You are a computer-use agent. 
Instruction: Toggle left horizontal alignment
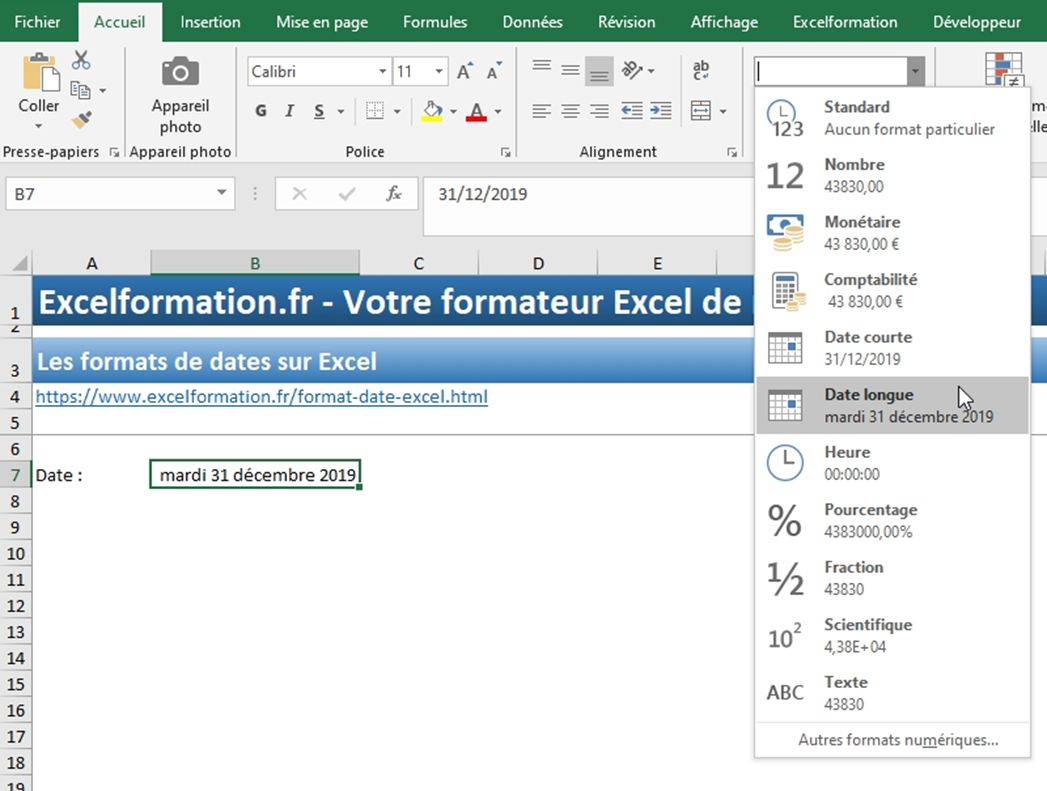[542, 111]
